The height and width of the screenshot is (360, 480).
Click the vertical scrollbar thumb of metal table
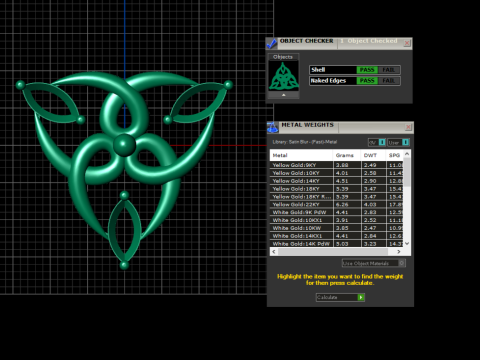click(x=407, y=172)
